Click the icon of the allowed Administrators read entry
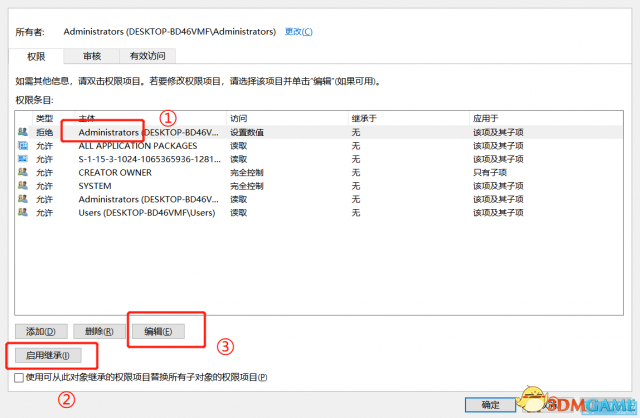 [x=23, y=198]
